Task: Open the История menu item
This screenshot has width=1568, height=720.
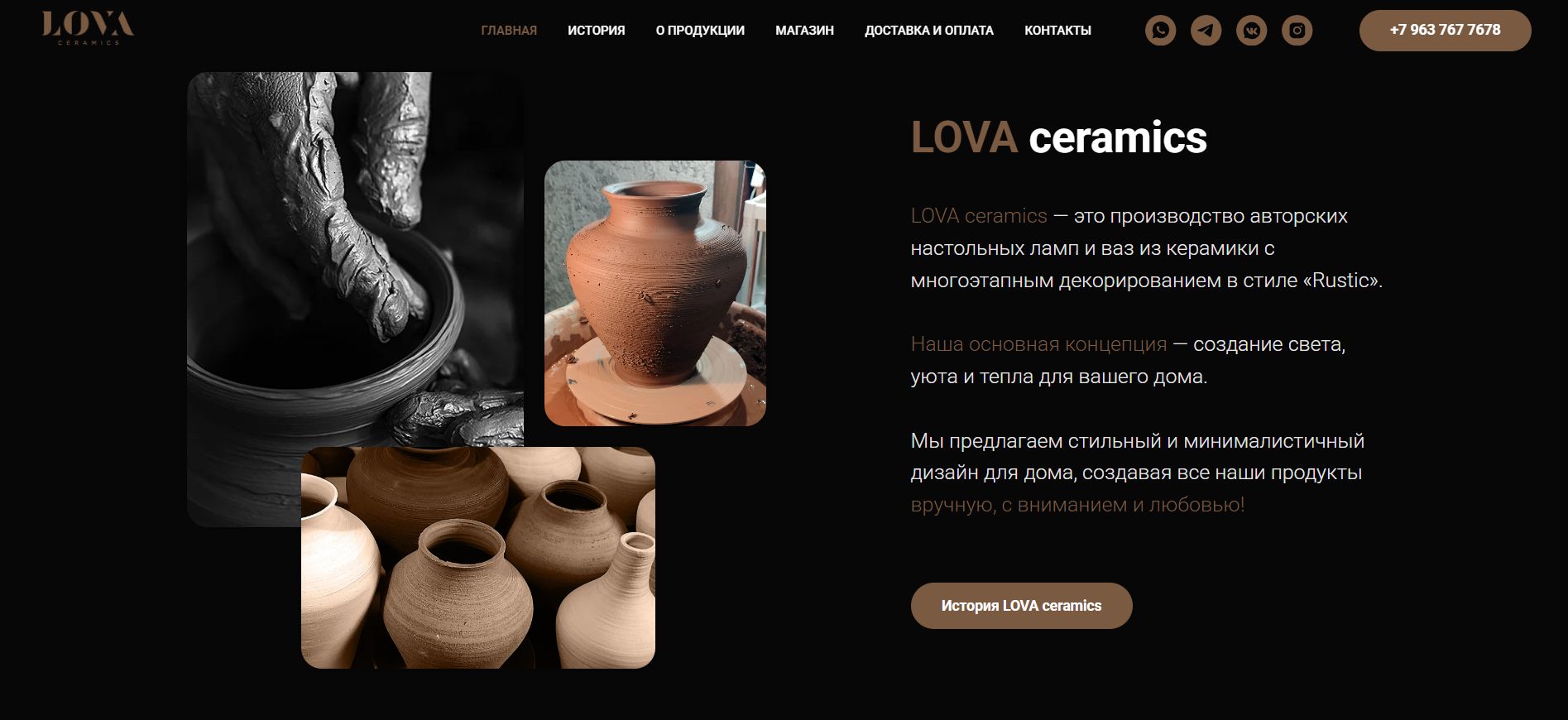Action: [596, 31]
